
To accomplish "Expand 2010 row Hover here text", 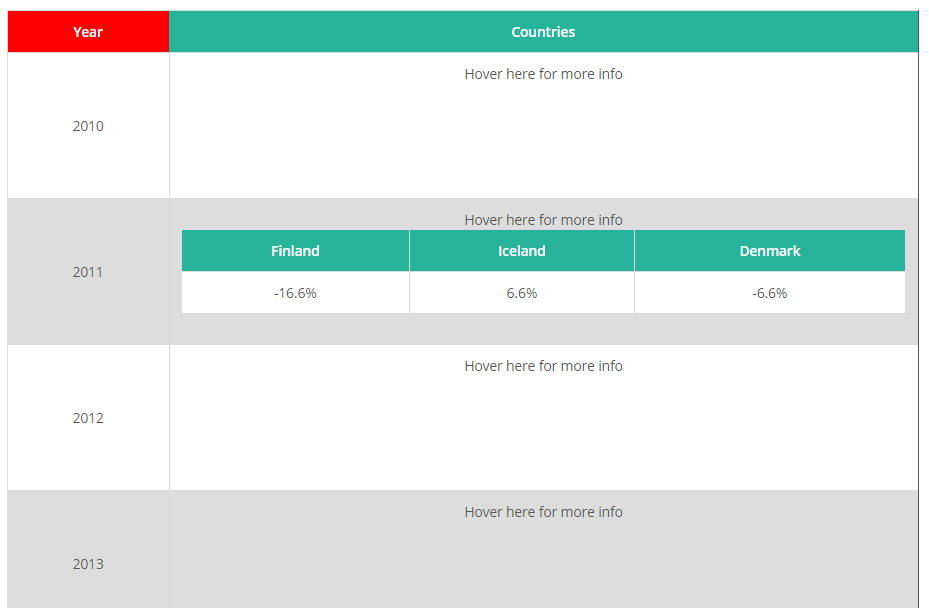I will point(543,74).
